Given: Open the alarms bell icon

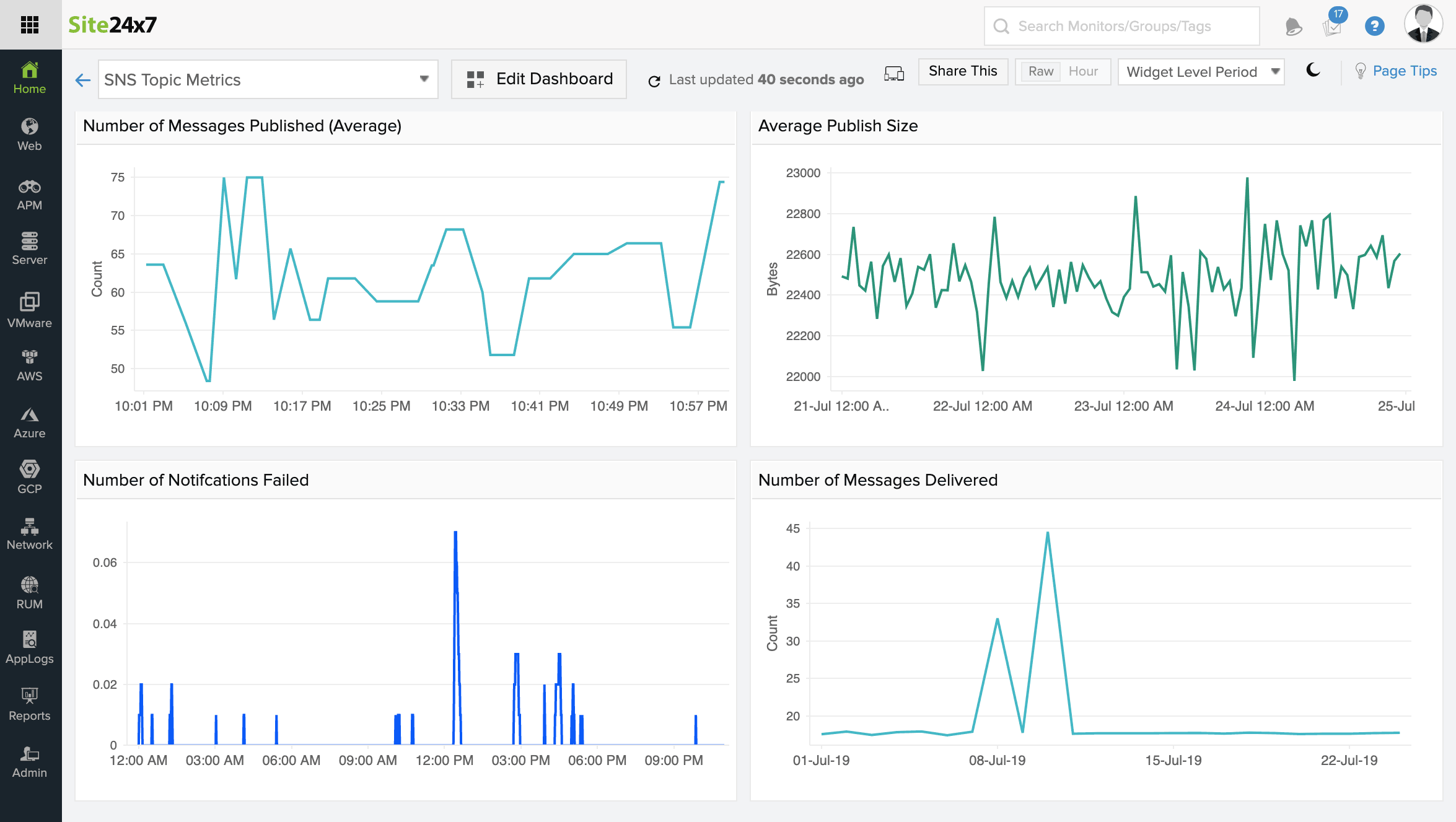Looking at the screenshot, I should [x=1294, y=27].
